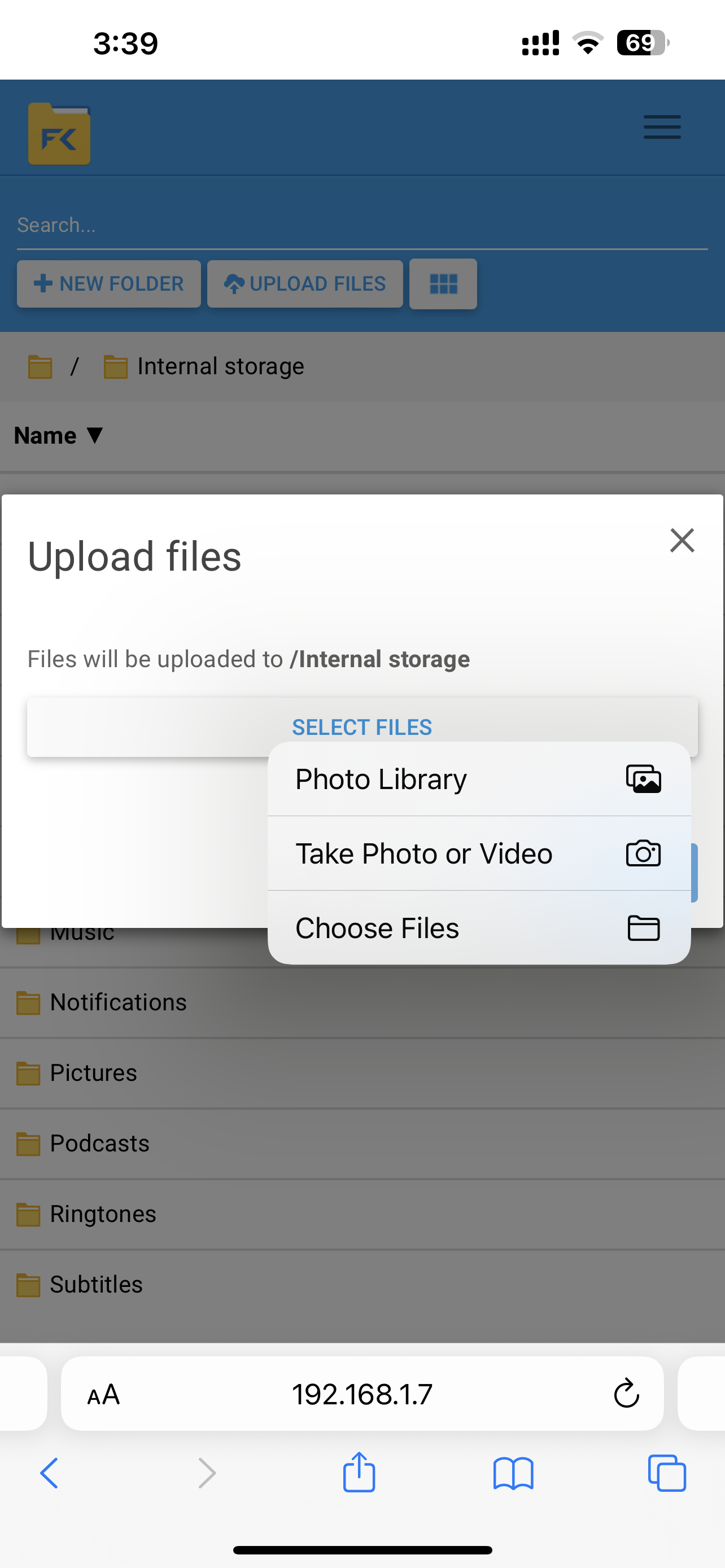Image resolution: width=725 pixels, height=1568 pixels.
Task: Open Internal storage breadcrumb
Action: [220, 367]
